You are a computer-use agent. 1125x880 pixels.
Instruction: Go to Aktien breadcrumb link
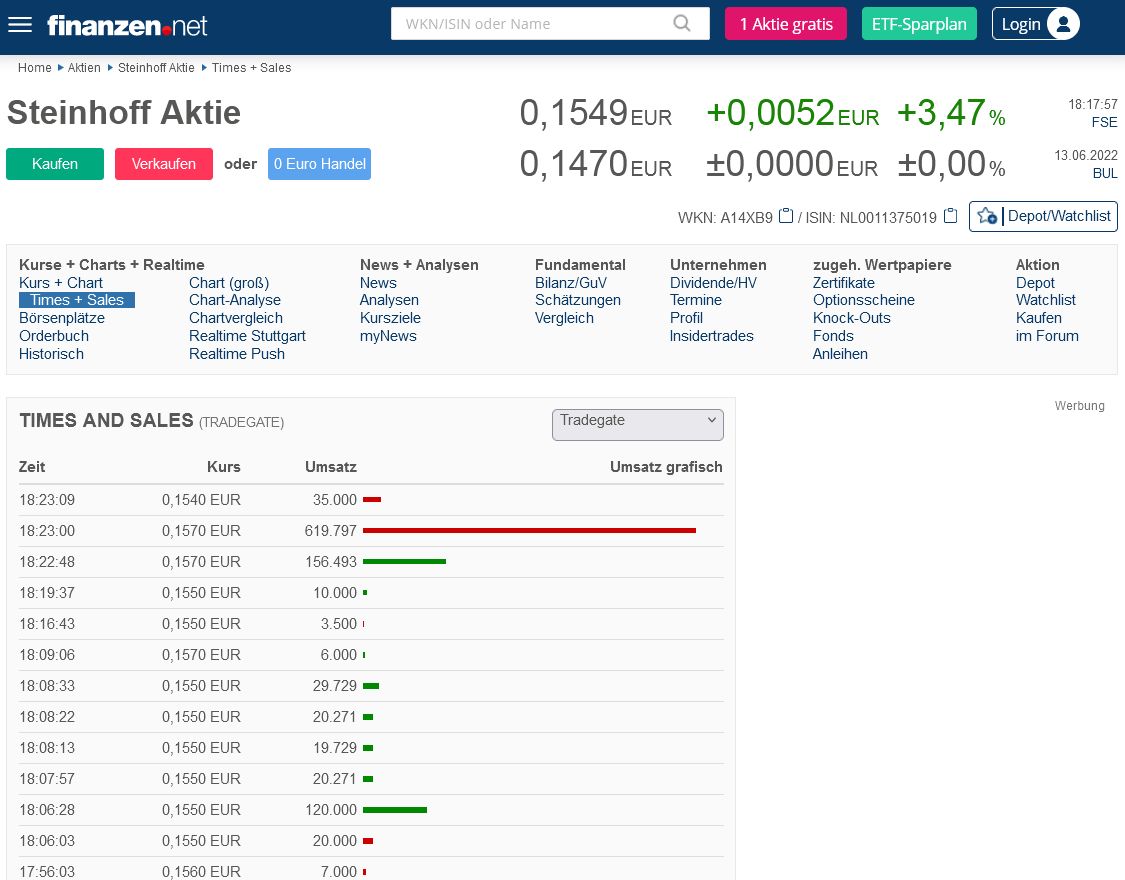(x=84, y=68)
